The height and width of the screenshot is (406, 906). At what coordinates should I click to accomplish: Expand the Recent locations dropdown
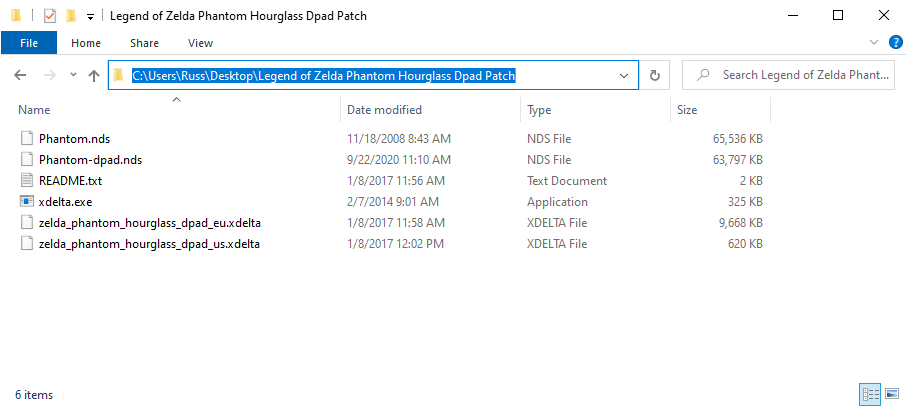pos(73,76)
